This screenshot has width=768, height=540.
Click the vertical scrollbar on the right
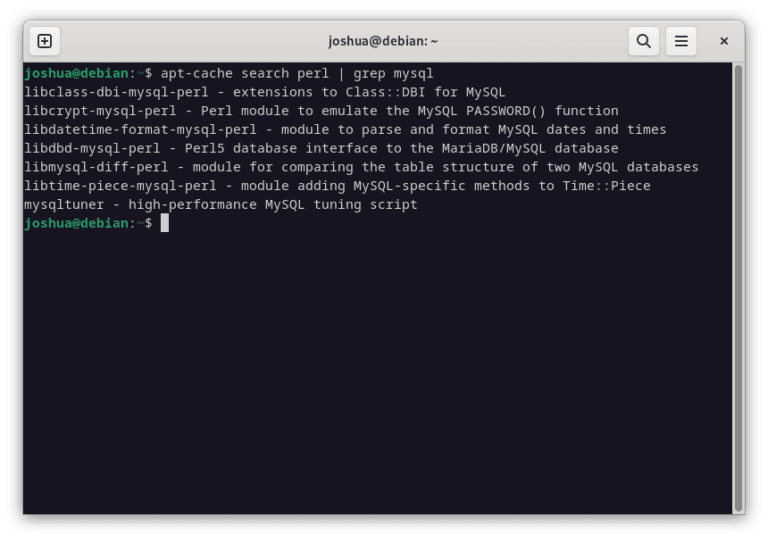(738, 288)
